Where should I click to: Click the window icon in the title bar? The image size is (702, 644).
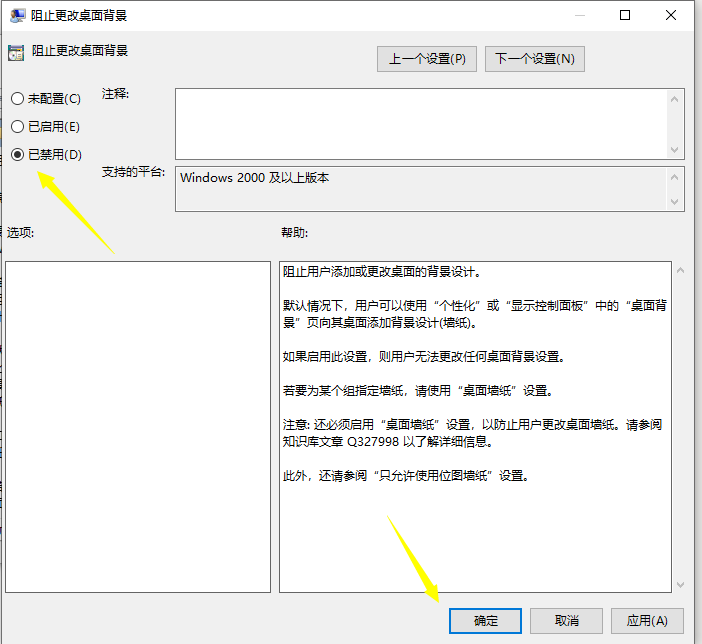point(17,16)
